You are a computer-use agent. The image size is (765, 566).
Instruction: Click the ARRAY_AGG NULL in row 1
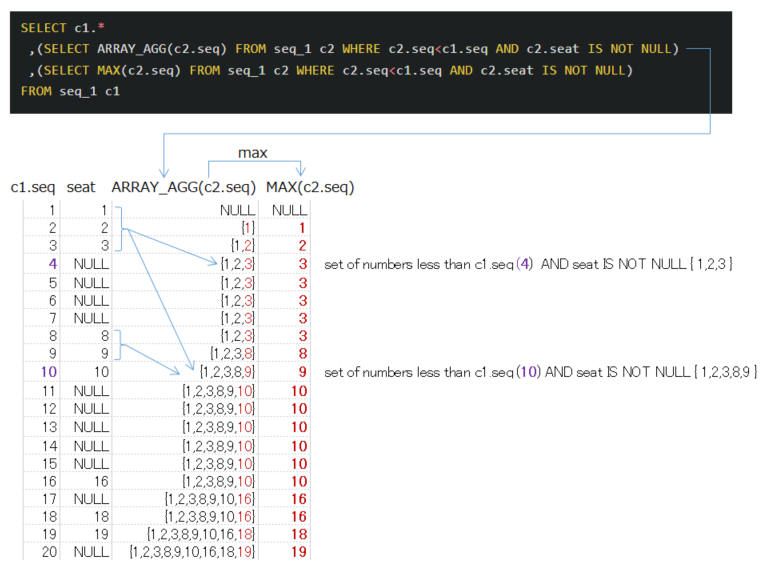pyautogui.click(x=238, y=210)
